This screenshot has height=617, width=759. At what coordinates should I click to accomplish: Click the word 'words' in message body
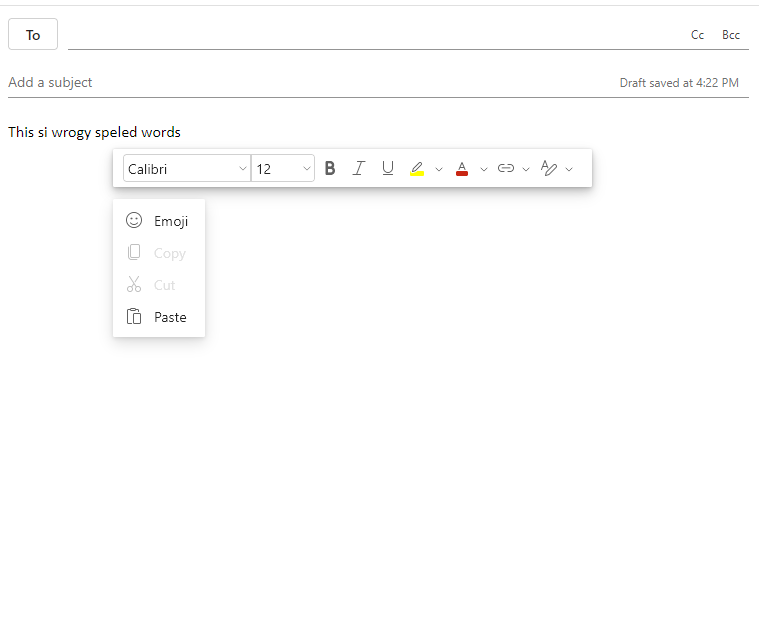(161, 133)
